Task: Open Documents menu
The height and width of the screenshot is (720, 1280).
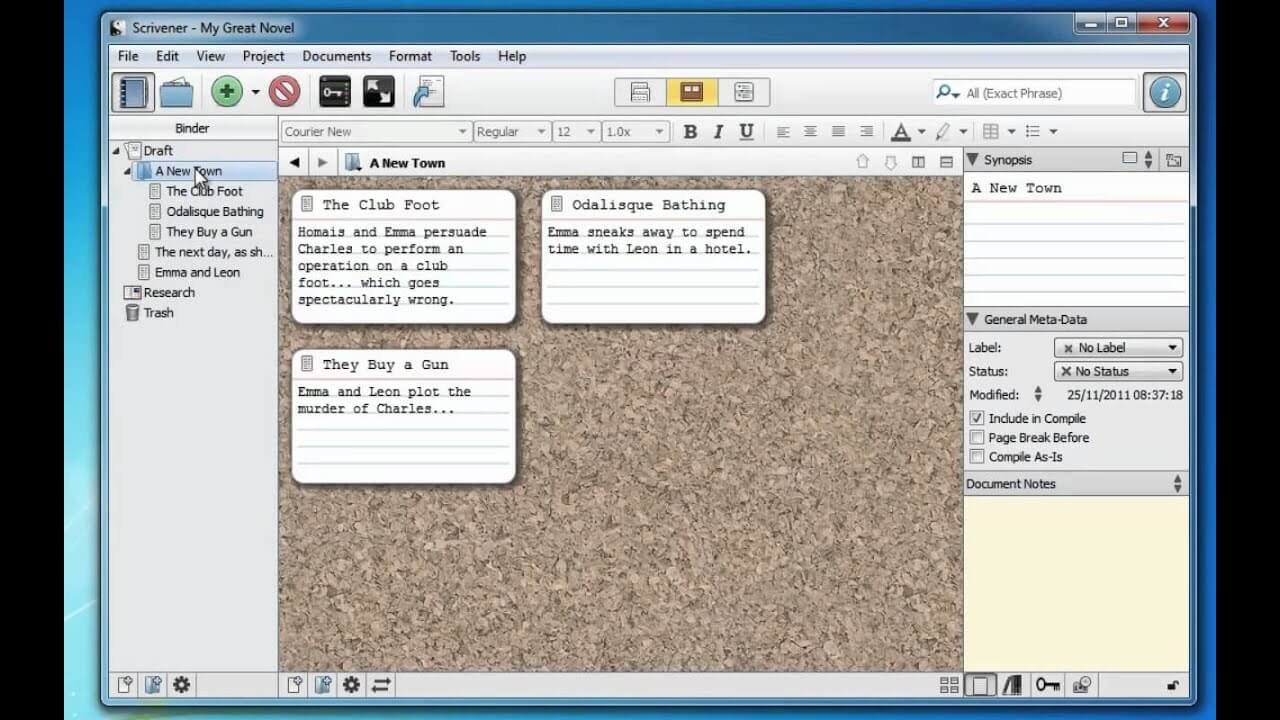Action: (336, 56)
